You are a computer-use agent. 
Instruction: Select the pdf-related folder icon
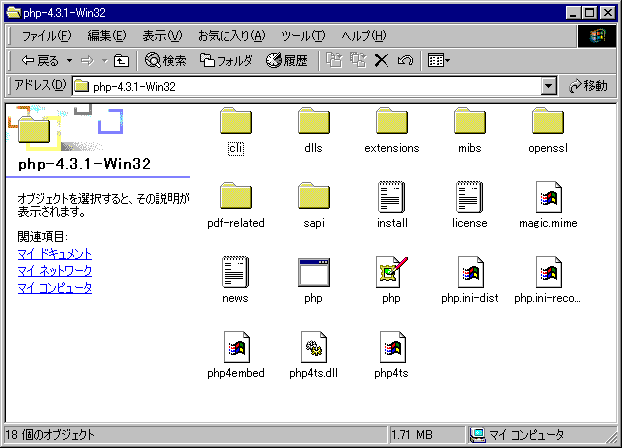click(236, 196)
